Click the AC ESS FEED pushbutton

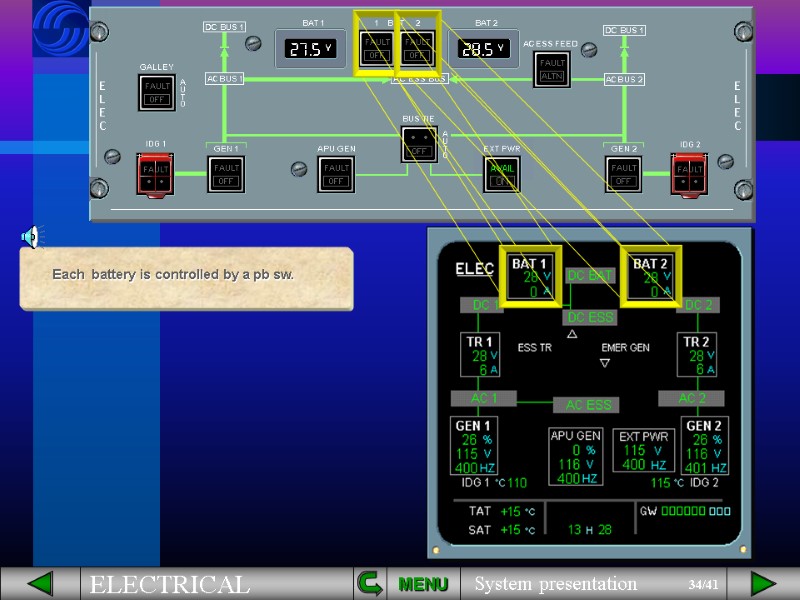pos(551,68)
